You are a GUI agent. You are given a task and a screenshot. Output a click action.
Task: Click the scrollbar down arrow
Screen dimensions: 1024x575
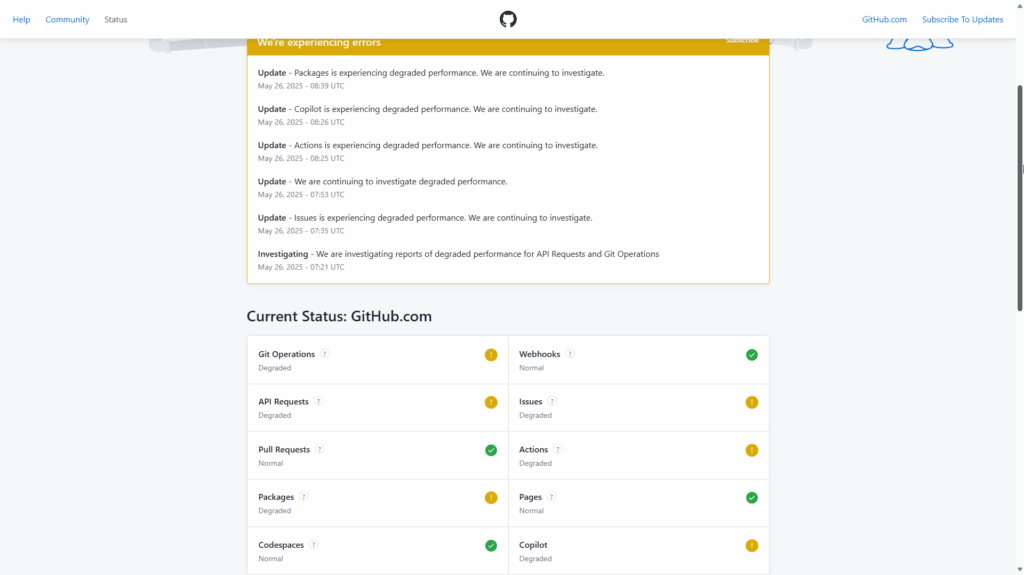click(1019, 570)
